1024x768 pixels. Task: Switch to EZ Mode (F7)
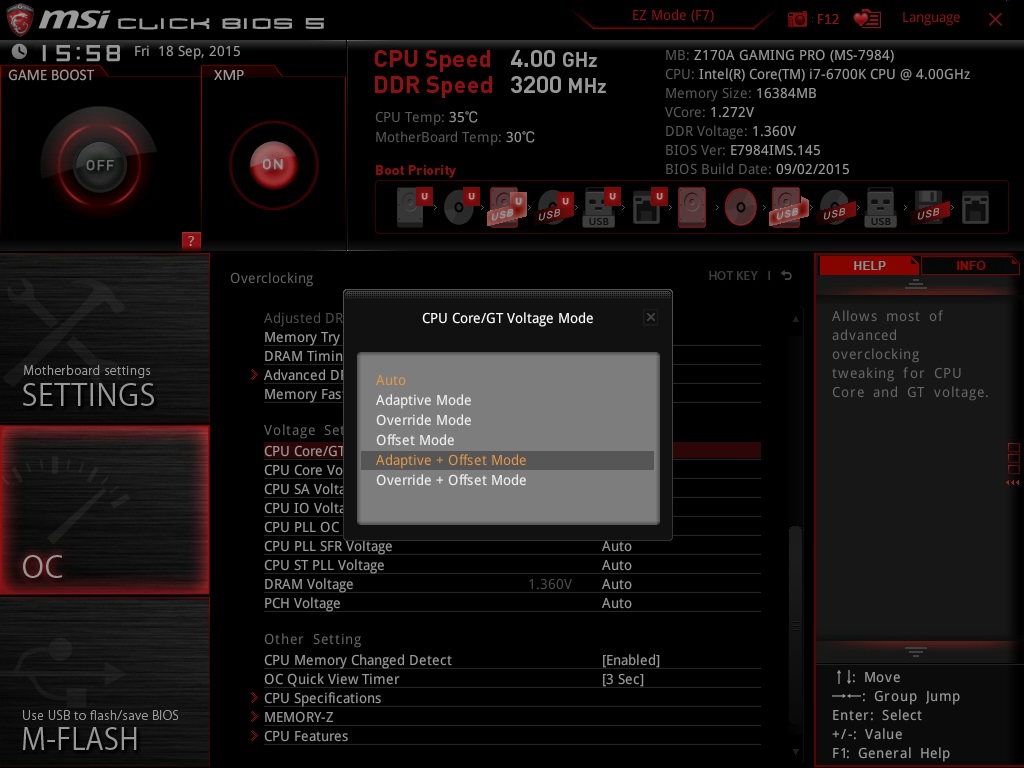click(673, 16)
